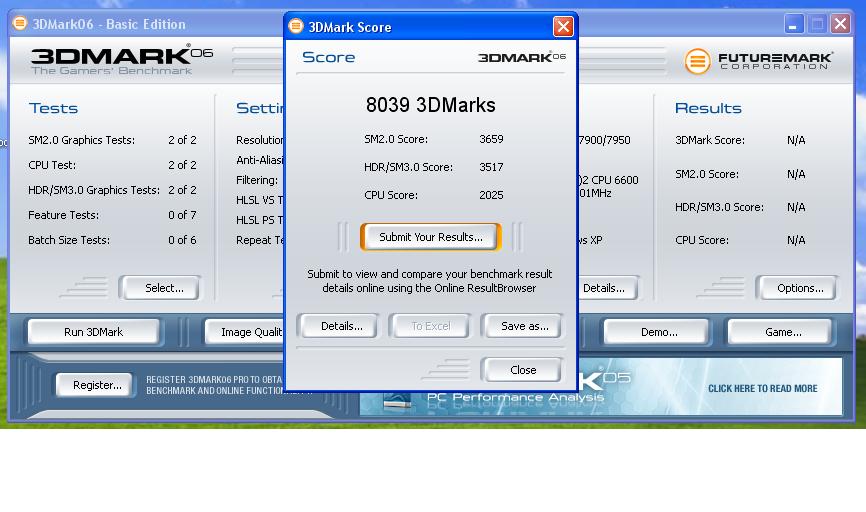
Task: Click the 8039 3DMarks score text
Action: (431, 105)
